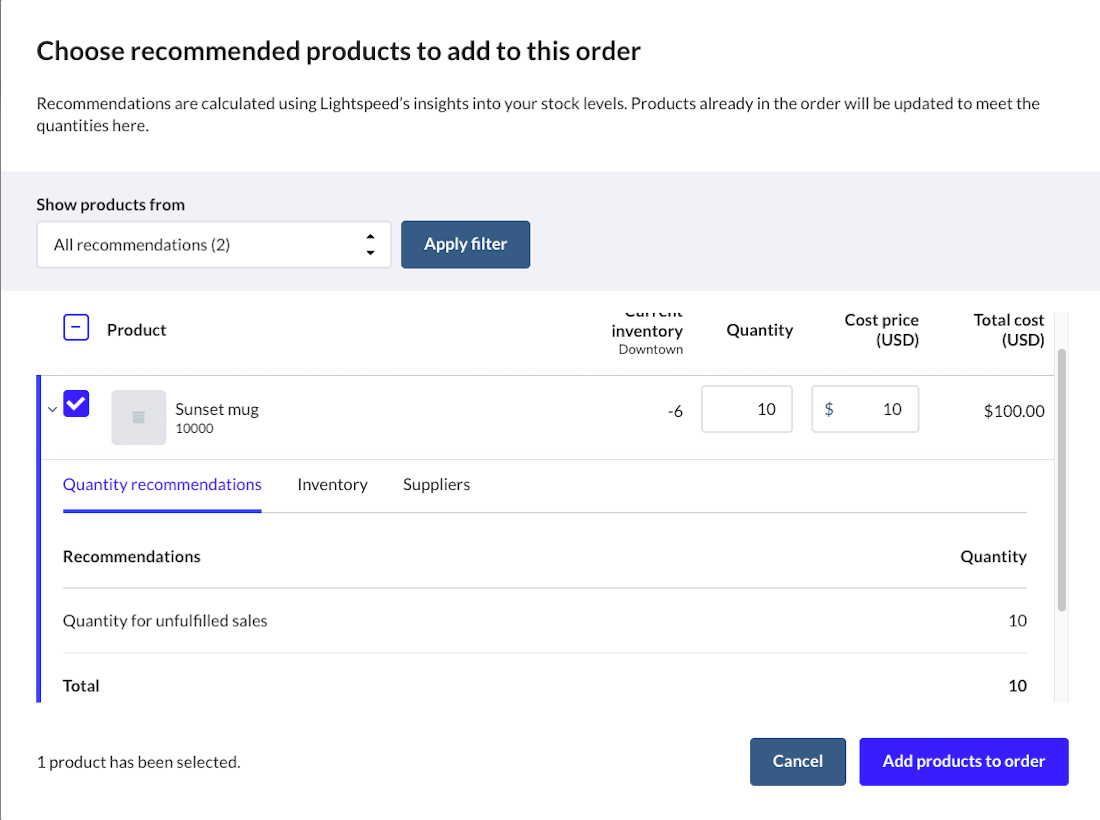The height and width of the screenshot is (820, 1100).
Task: Cancel adding recommended products
Action: coord(797,761)
